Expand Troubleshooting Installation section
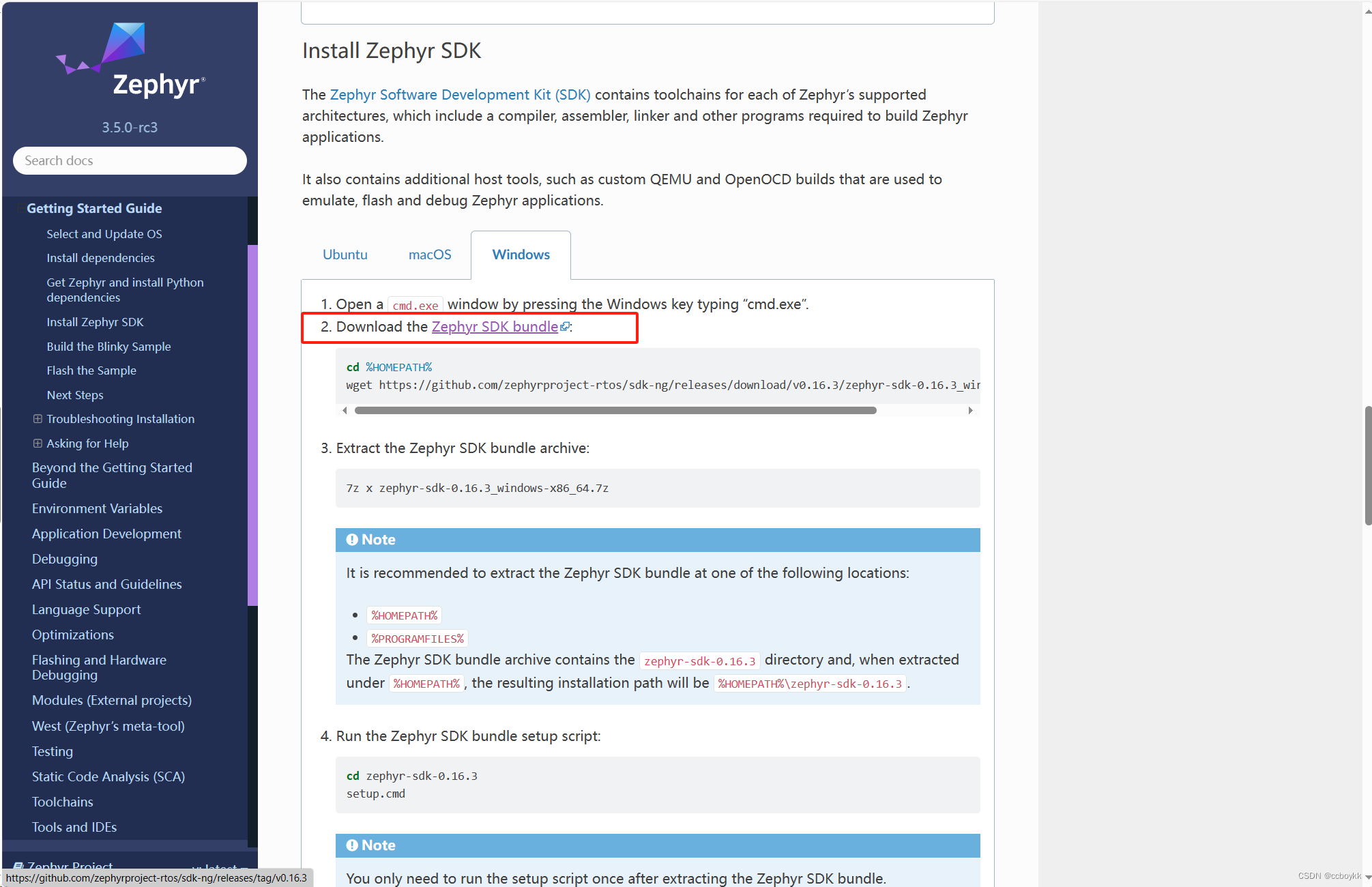 tap(38, 419)
